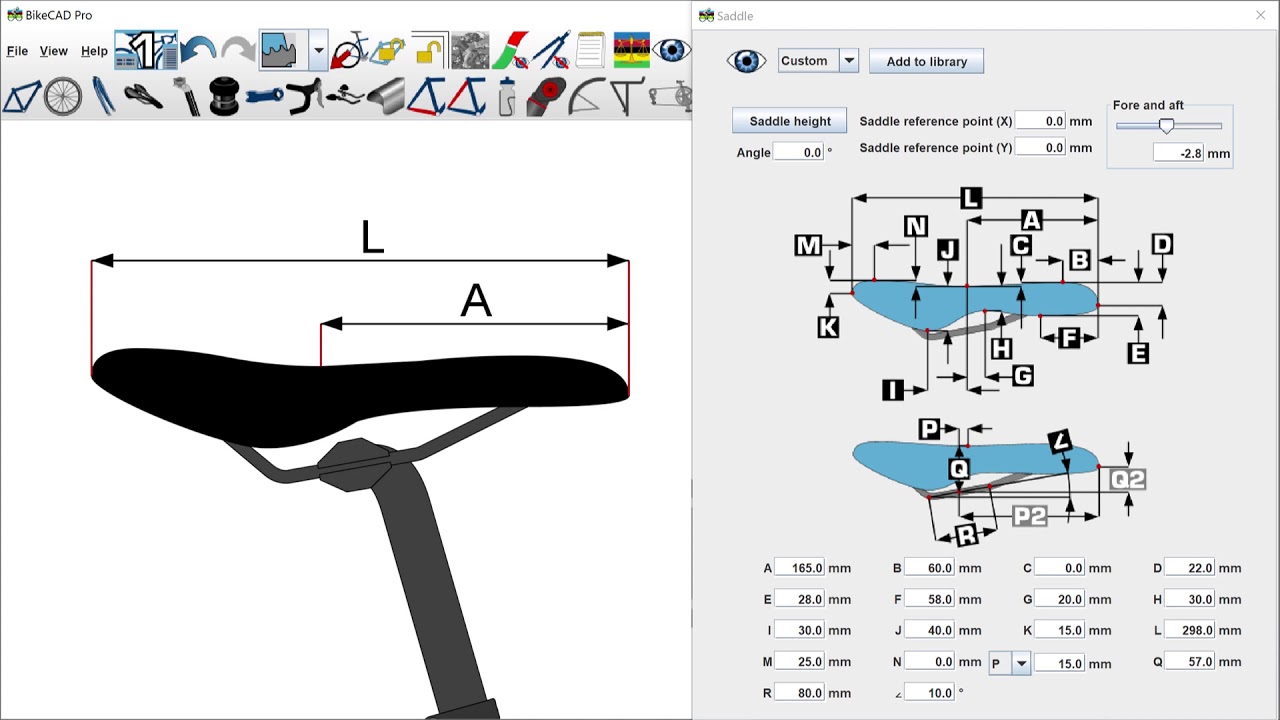Click dimension K input field
This screenshot has width=1280, height=720.
(1059, 630)
